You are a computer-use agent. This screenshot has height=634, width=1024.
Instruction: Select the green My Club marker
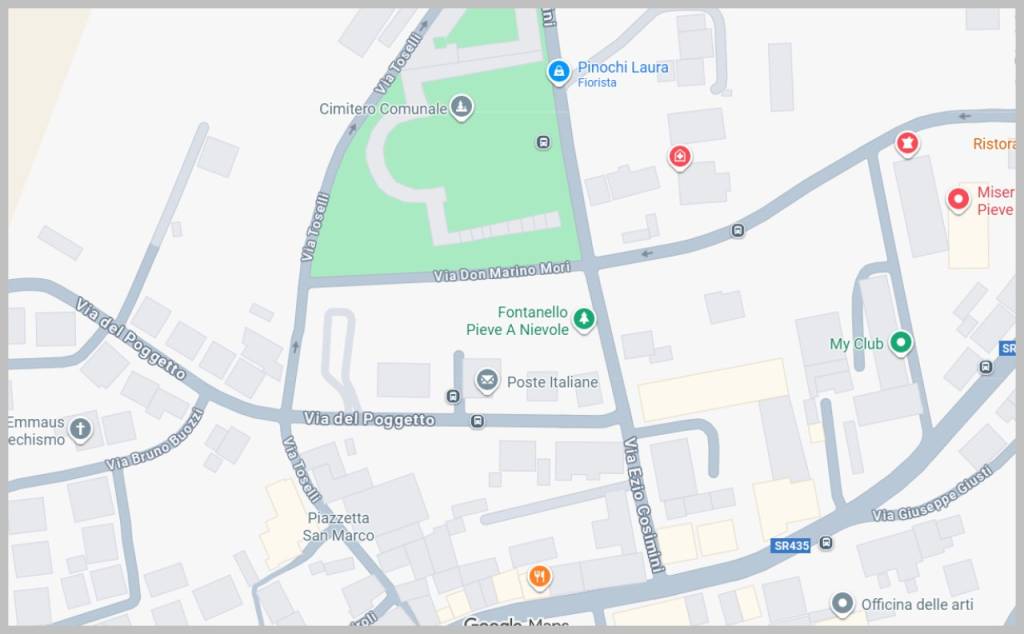pos(901,341)
